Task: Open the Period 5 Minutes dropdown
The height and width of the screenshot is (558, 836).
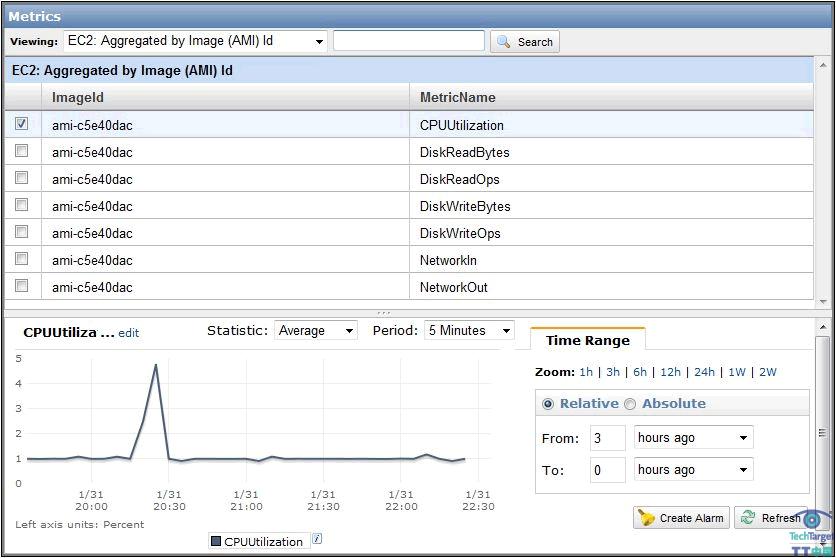Action: point(469,330)
